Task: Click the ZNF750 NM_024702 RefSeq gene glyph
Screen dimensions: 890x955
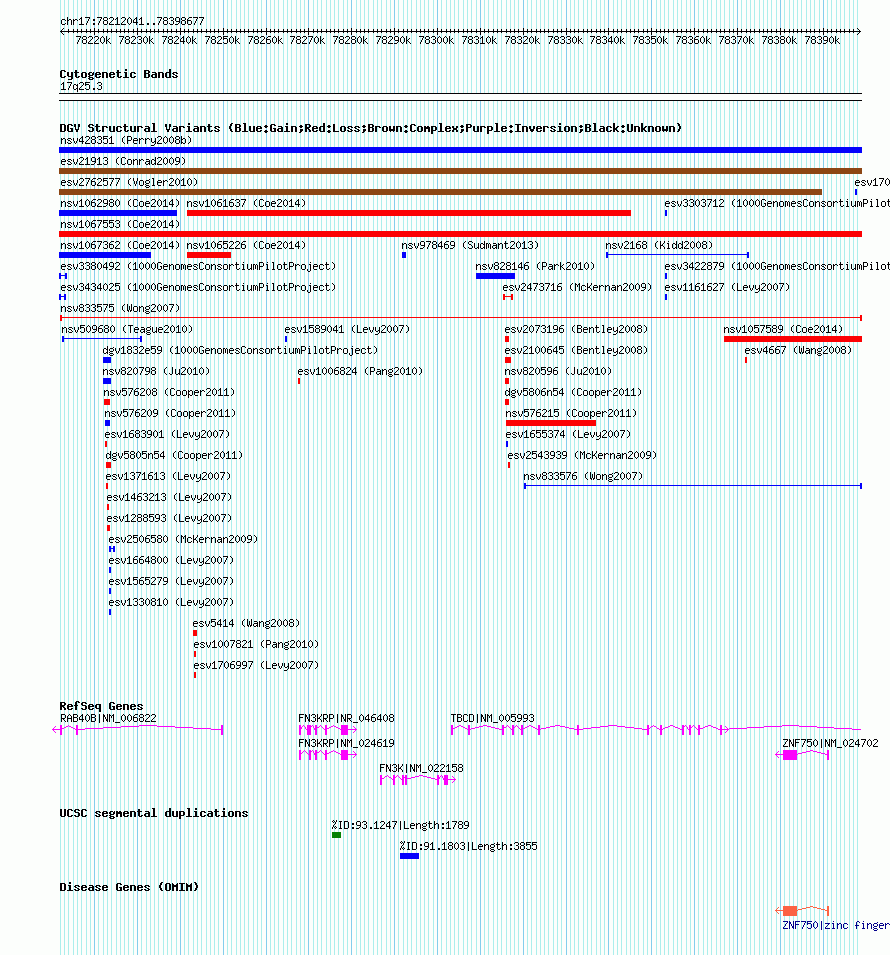Action: [802, 755]
